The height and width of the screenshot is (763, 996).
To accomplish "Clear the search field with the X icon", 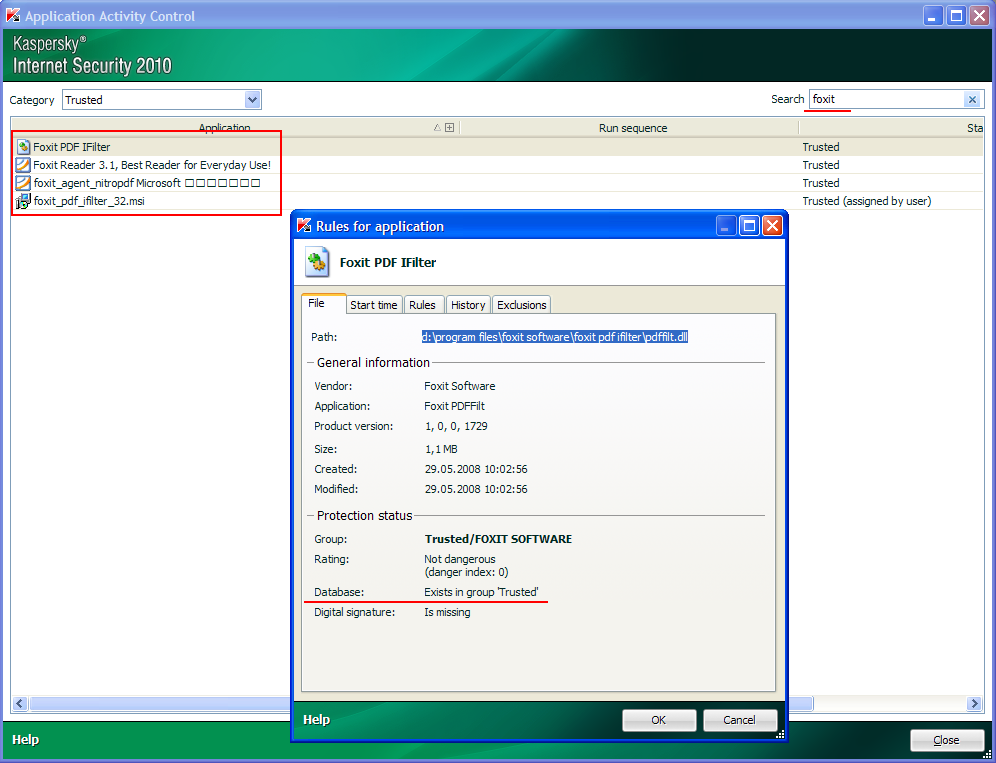I will click(x=972, y=99).
